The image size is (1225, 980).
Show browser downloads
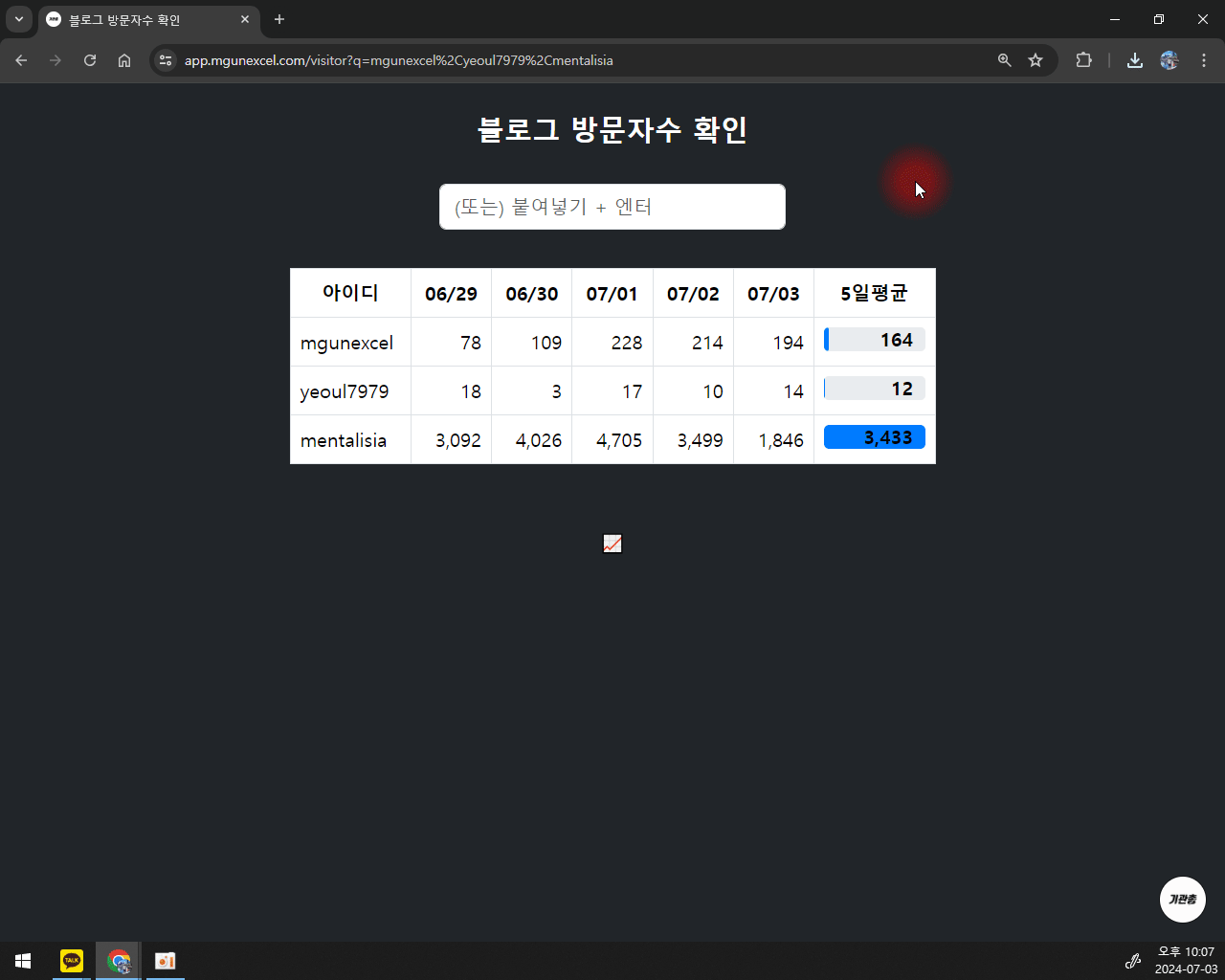click(x=1135, y=60)
